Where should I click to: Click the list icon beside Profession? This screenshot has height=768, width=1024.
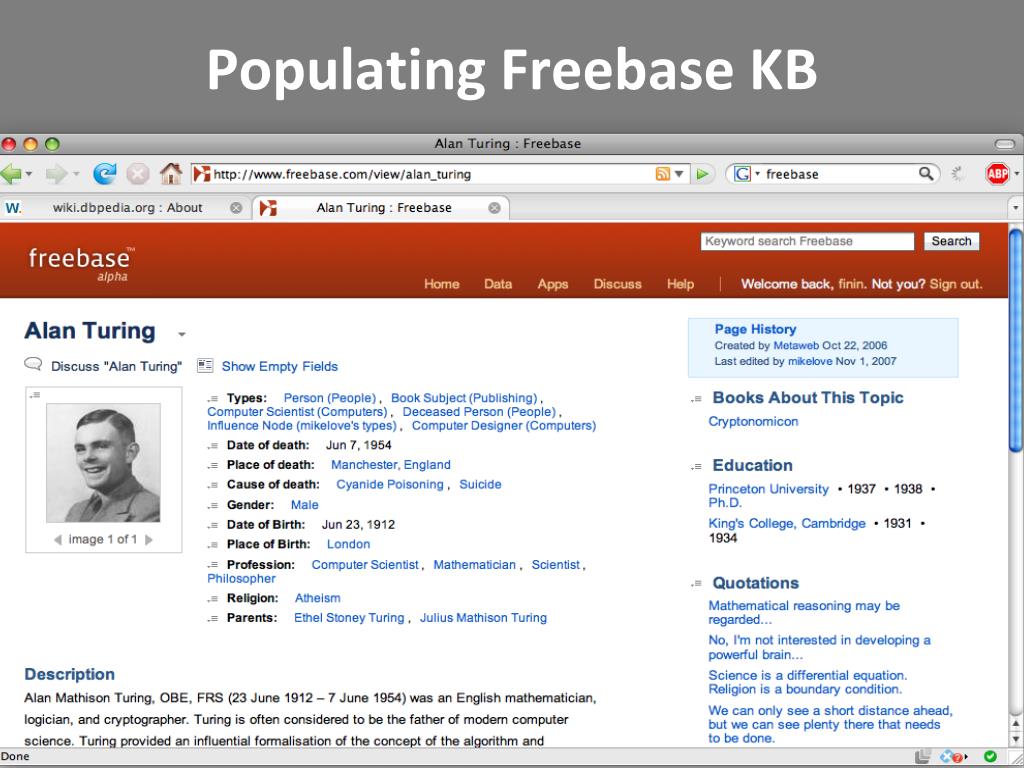(x=212, y=565)
